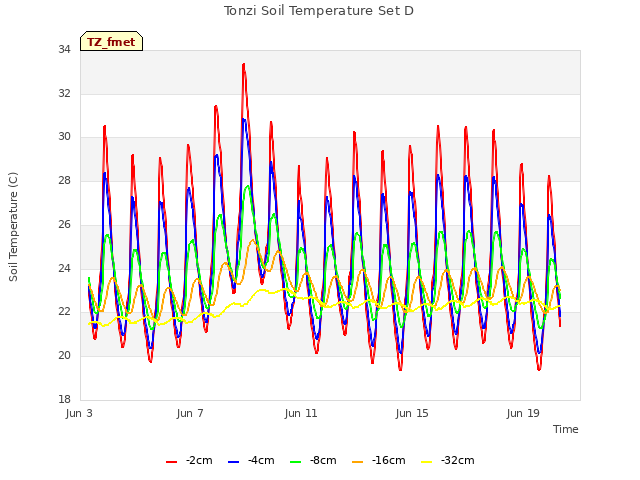Click the Soil Temperature (C) axis label
Screen dimensions: 640x480
pos(13,227)
